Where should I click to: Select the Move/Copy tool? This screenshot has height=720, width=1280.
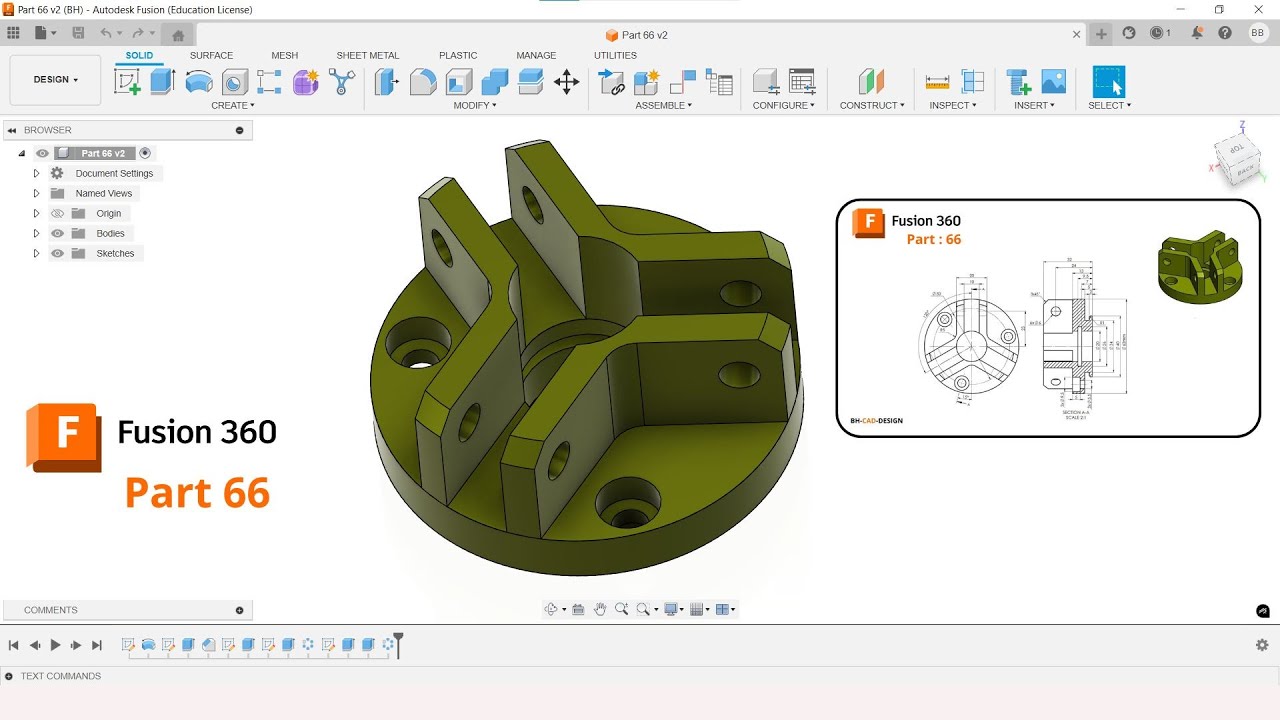(567, 82)
